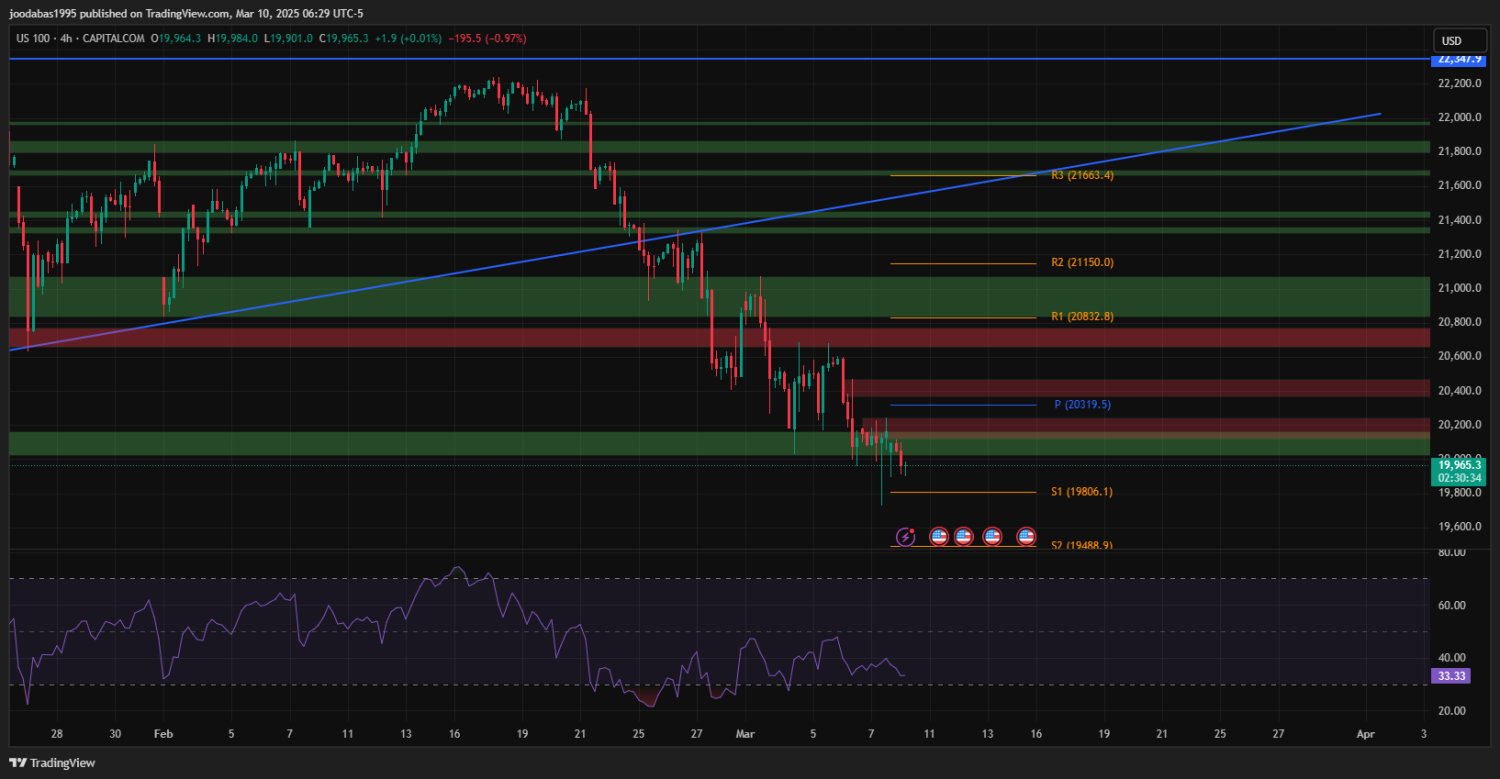The width and height of the screenshot is (1500, 779).
Task: Select the S2 (19488.9) pivot label
Action: [x=1082, y=545]
